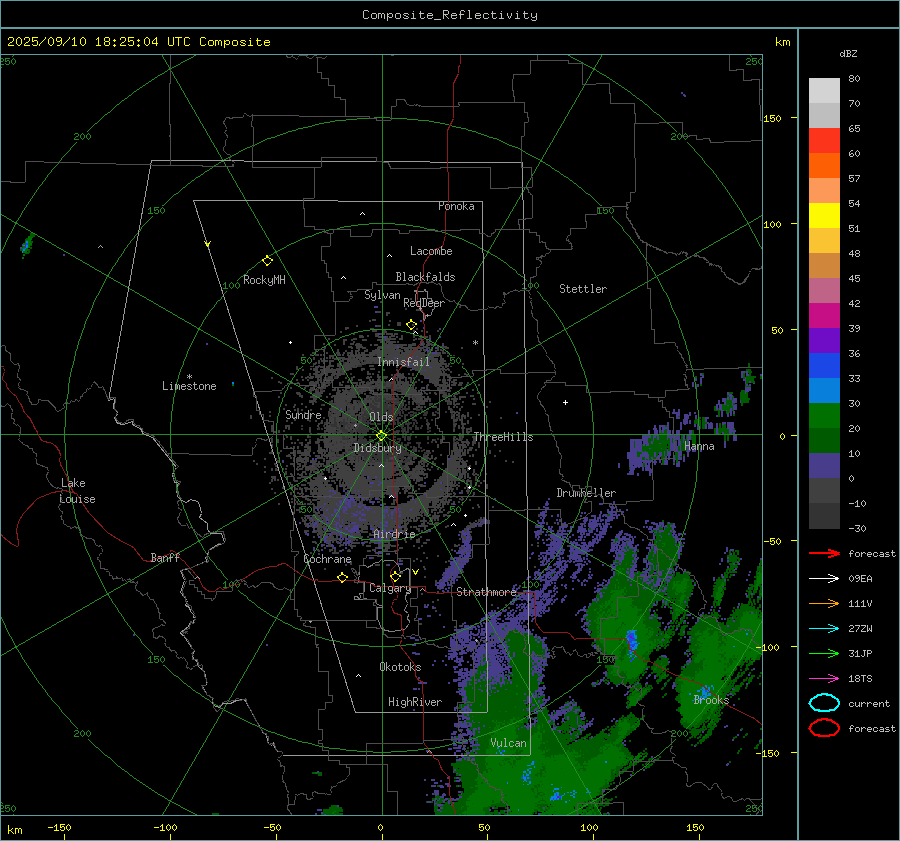This screenshot has width=900, height=841.
Task: Select the red swatch in dBZ scale
Action: 824,141
